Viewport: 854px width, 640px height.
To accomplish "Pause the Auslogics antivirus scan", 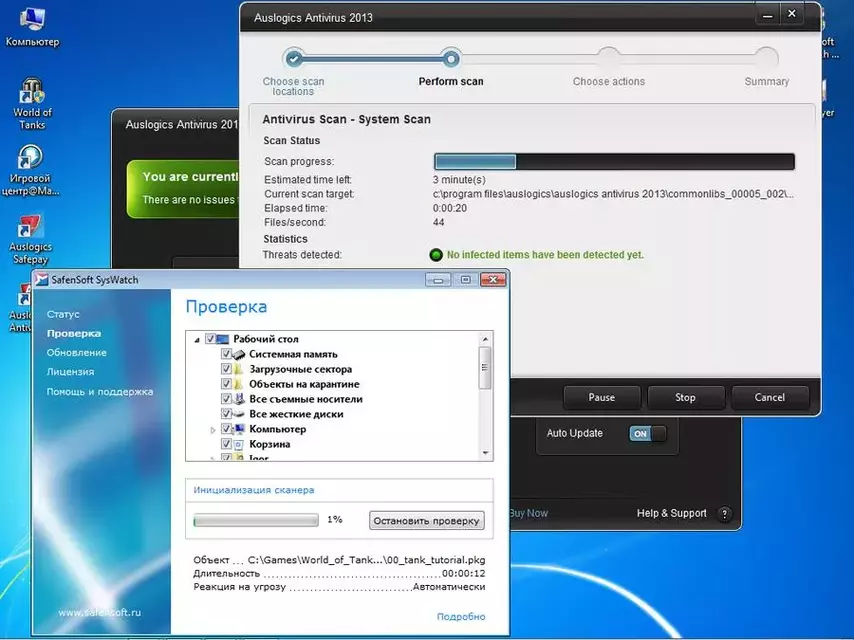I will pyautogui.click(x=601, y=398).
